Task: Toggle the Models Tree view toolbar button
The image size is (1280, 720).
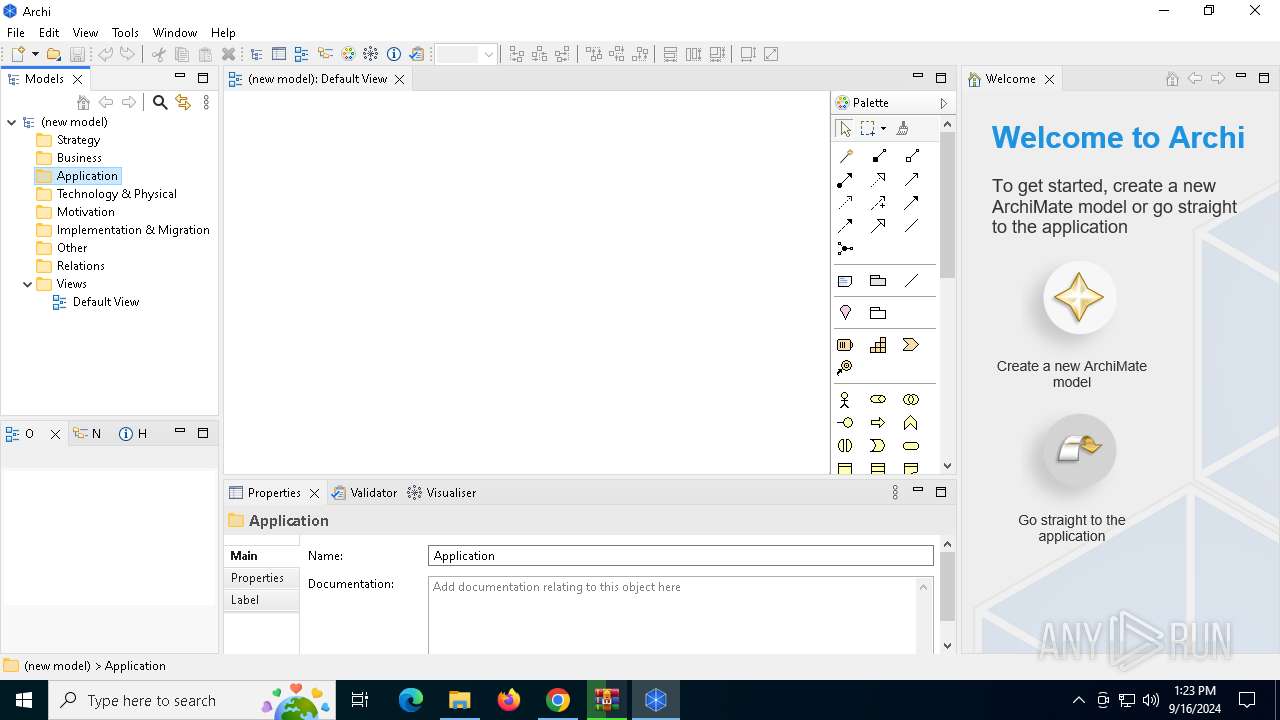Action: click(x=256, y=54)
